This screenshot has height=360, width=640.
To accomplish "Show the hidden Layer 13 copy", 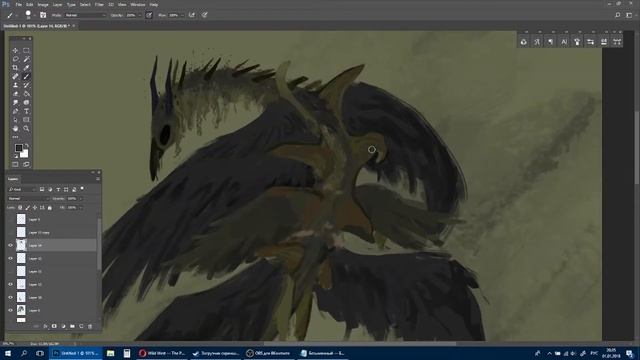I will (11, 232).
